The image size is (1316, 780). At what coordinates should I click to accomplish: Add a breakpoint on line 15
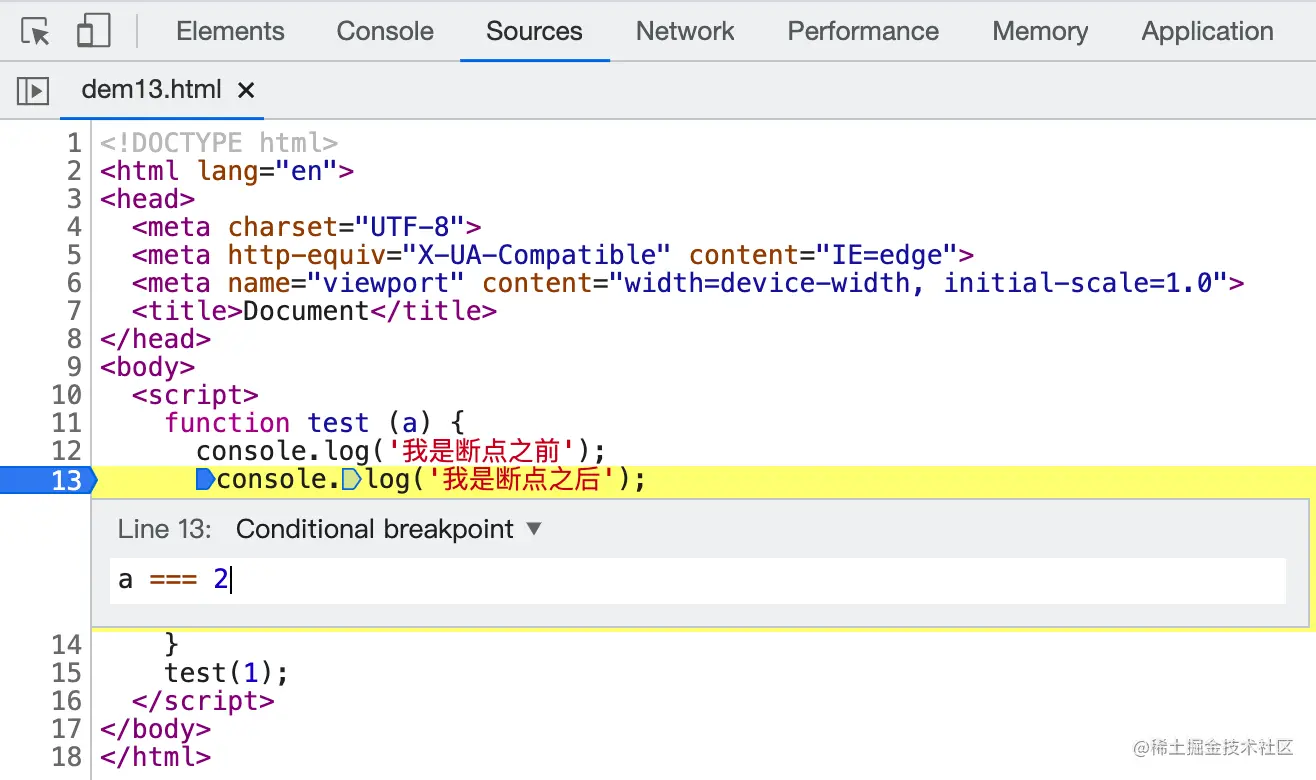coord(66,672)
